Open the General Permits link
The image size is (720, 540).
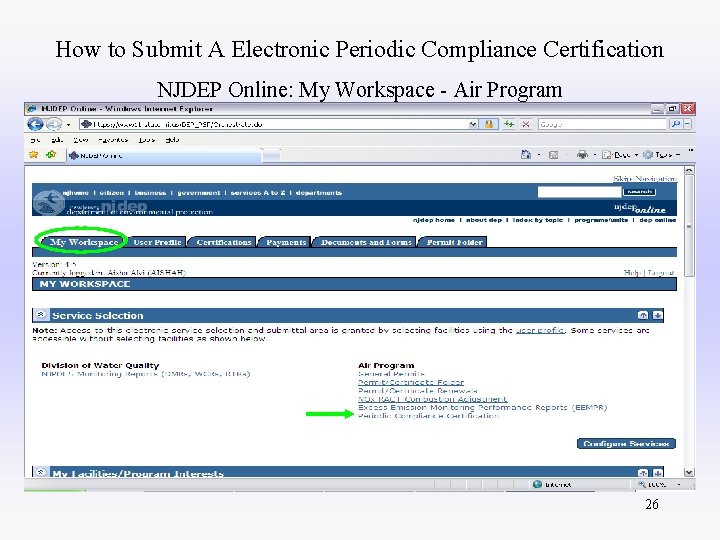point(391,374)
